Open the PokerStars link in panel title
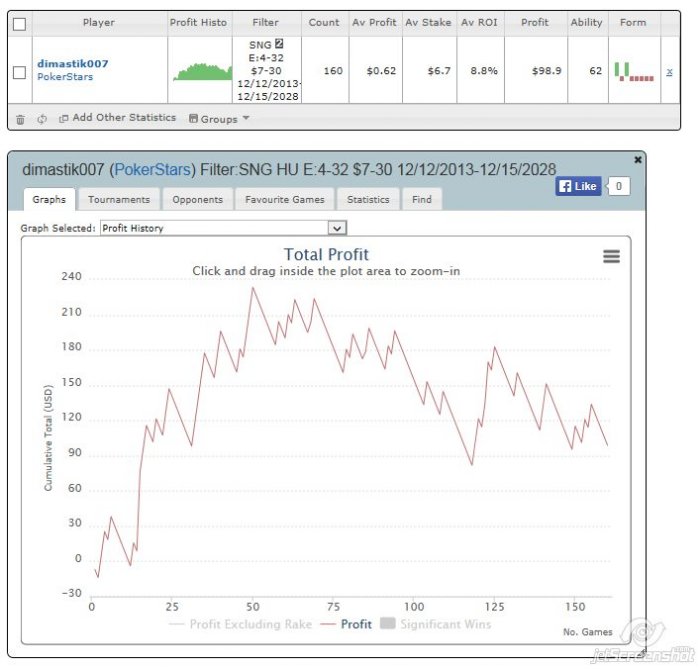This screenshot has width=700, height=669. pos(153,170)
